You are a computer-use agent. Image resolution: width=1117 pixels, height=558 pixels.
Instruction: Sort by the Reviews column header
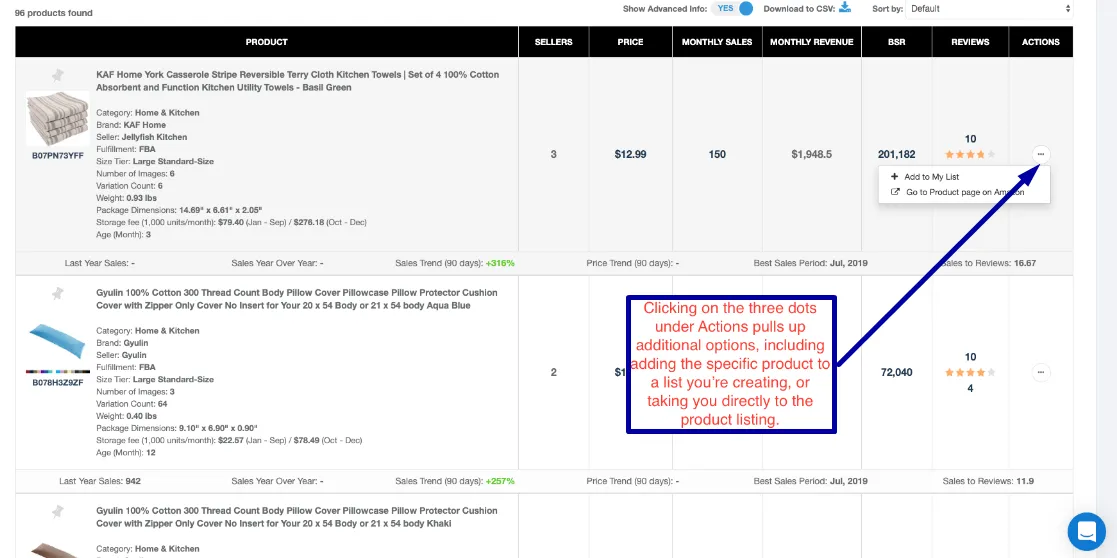tap(970, 42)
